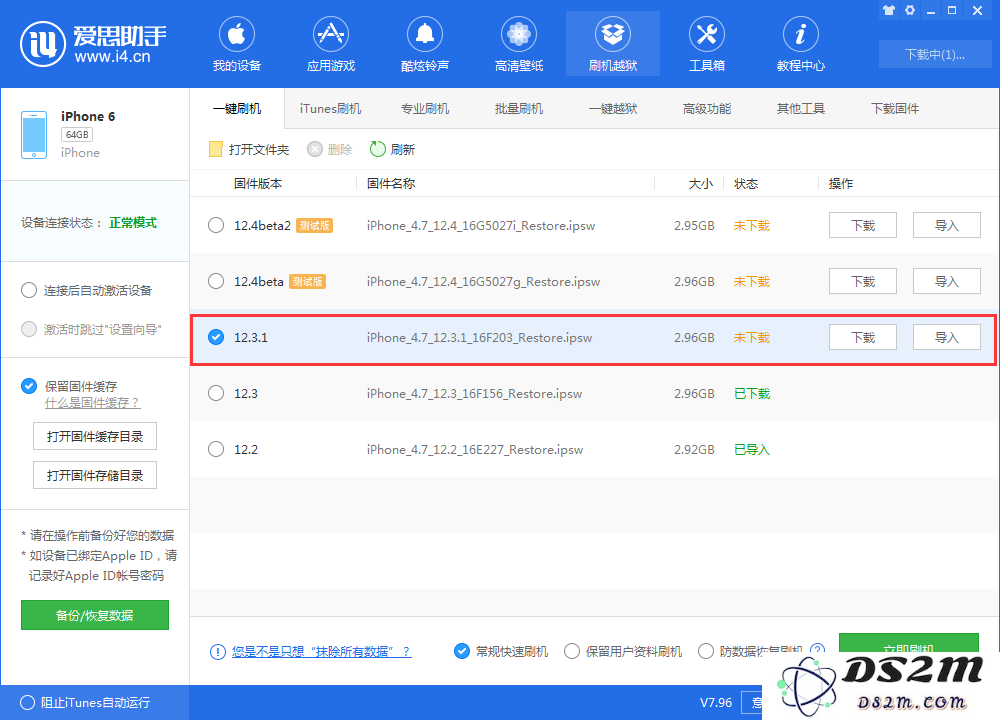Open 打开固件存储目录 button
The height and width of the screenshot is (720, 1000).
pos(95,475)
